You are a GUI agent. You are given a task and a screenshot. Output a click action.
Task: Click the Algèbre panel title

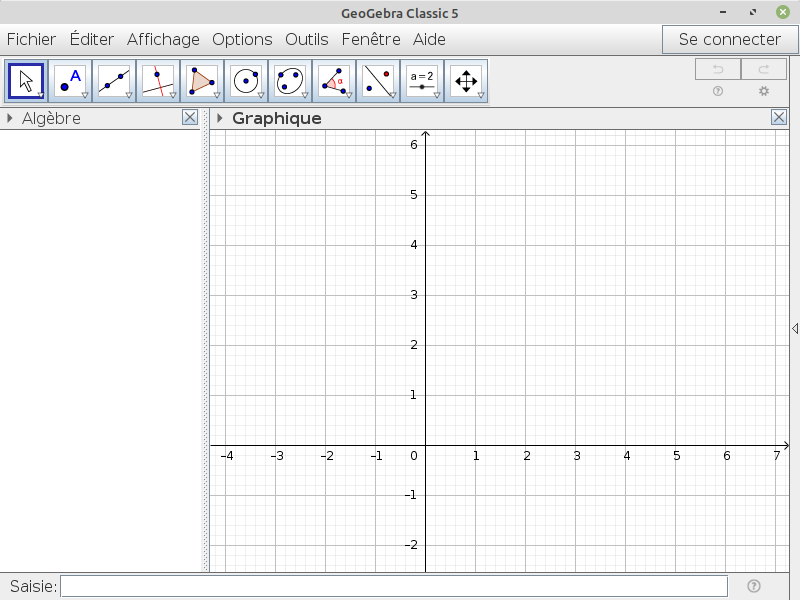tap(51, 118)
